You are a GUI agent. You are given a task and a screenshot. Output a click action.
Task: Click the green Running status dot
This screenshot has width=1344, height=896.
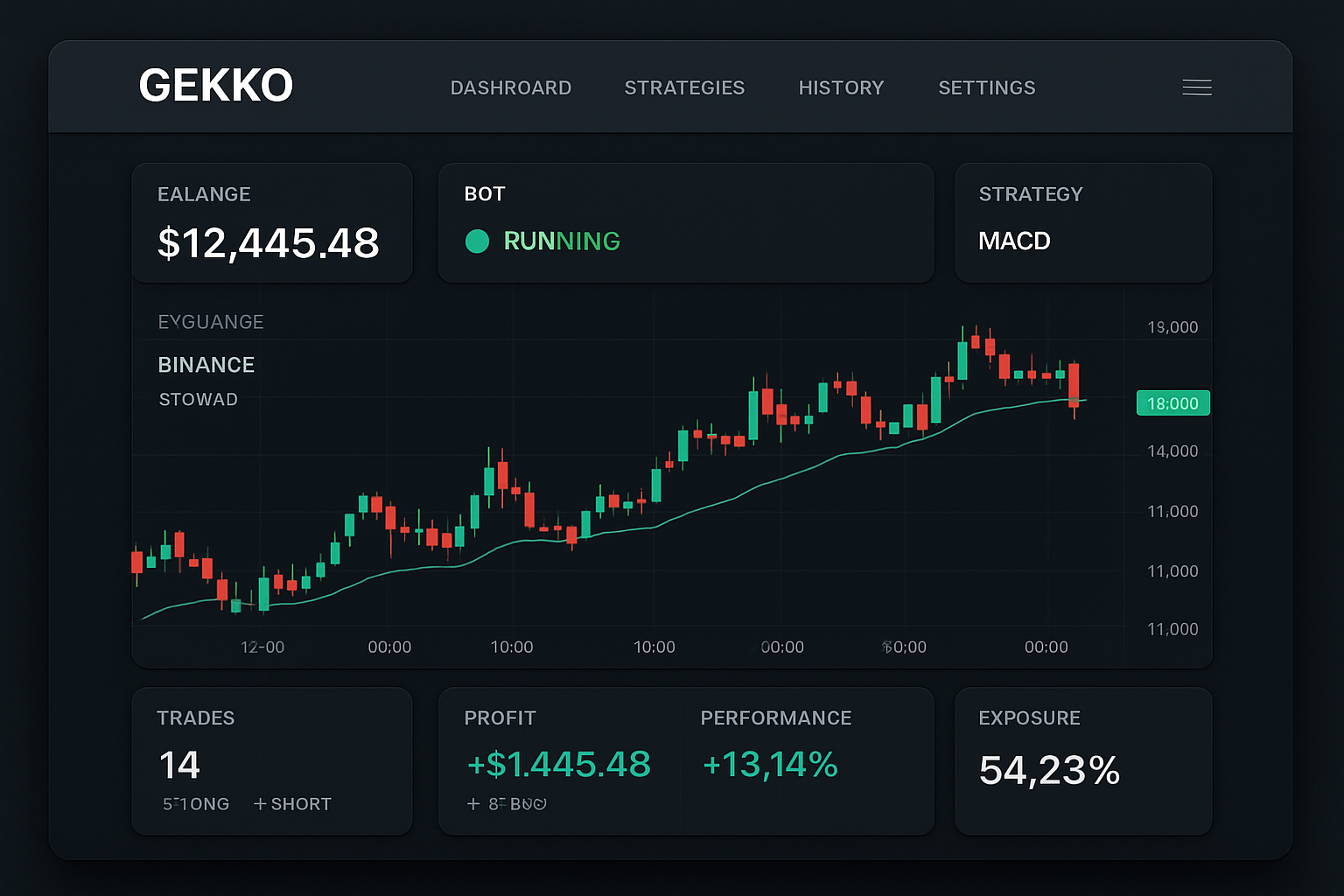click(x=478, y=241)
